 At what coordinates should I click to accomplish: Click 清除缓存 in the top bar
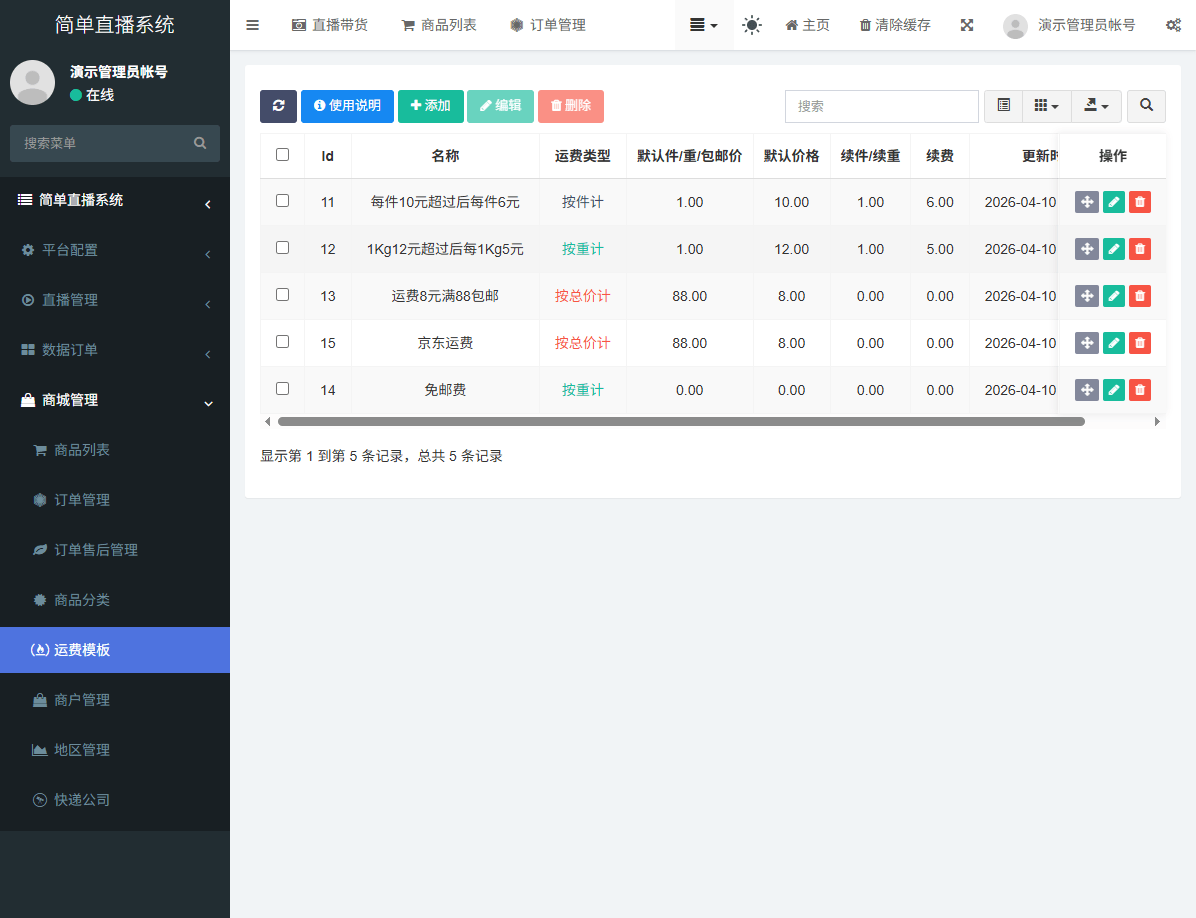[895, 25]
